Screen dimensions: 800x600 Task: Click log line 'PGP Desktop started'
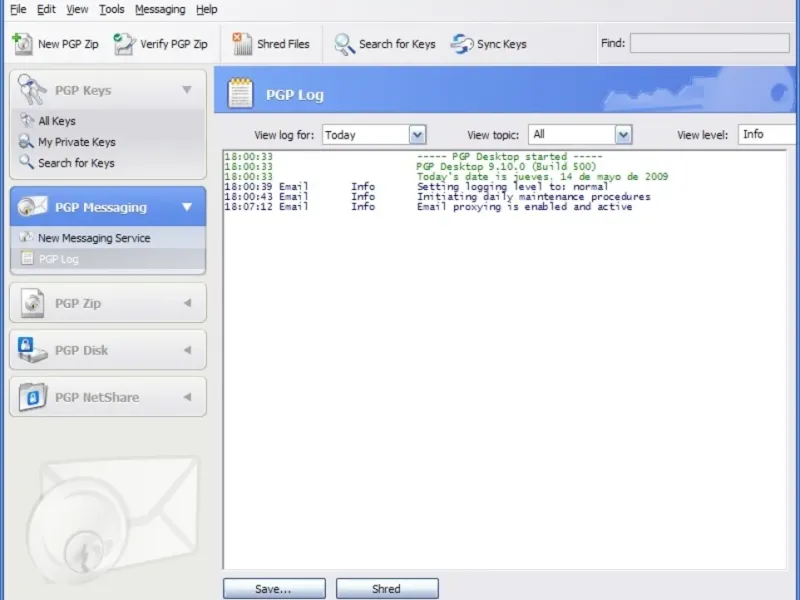(x=509, y=157)
